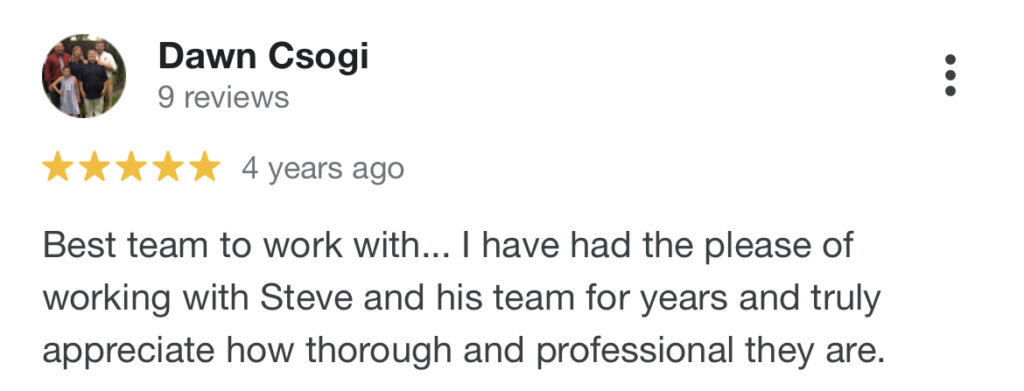
Task: Open the three-dot more options menu
Action: [950, 76]
